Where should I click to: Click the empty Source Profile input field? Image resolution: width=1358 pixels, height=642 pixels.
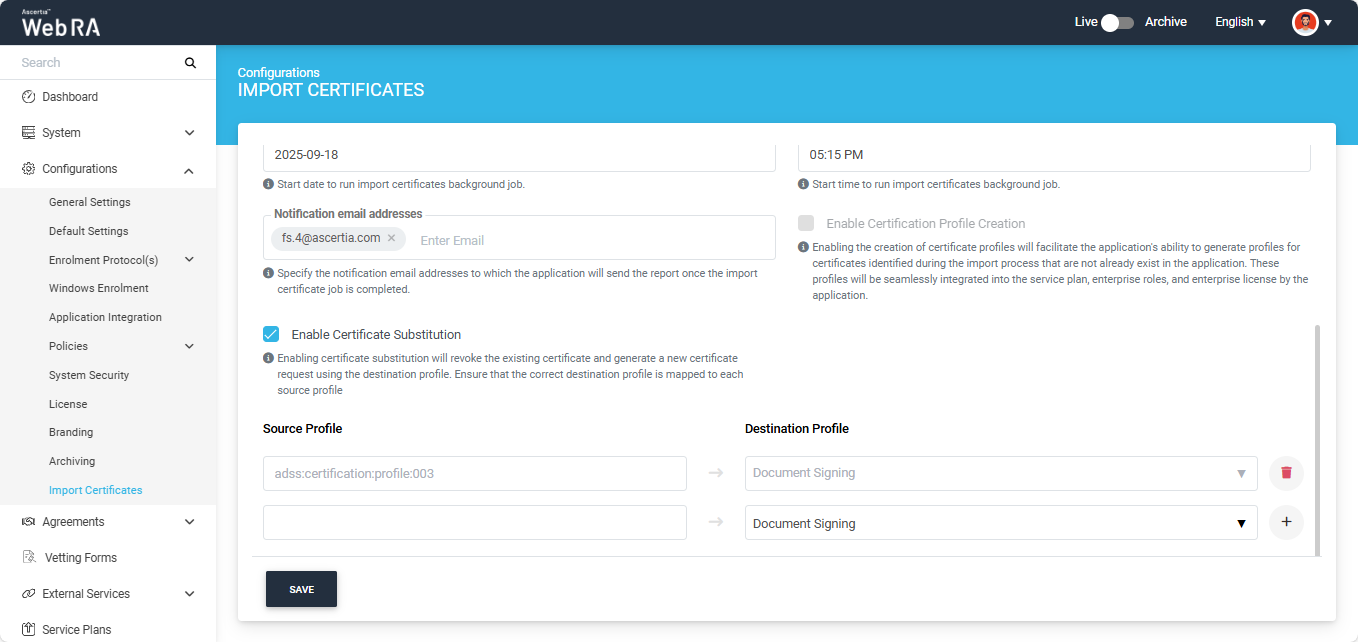(474, 523)
